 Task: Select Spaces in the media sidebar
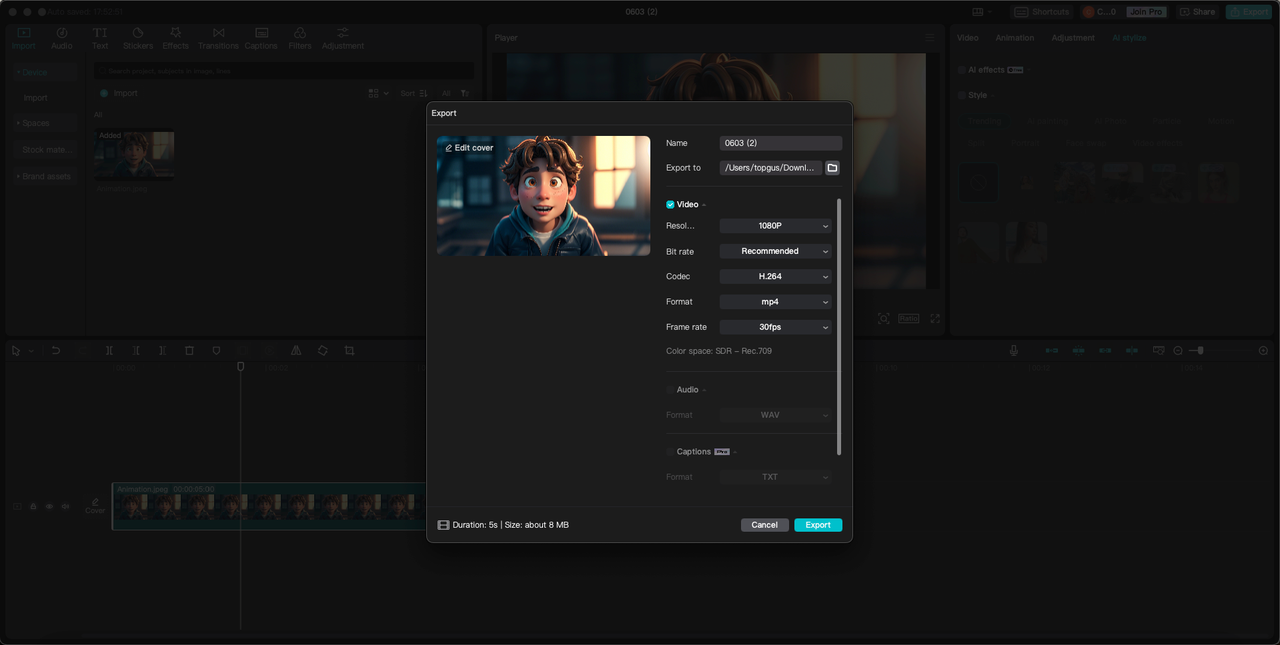pos(44,123)
